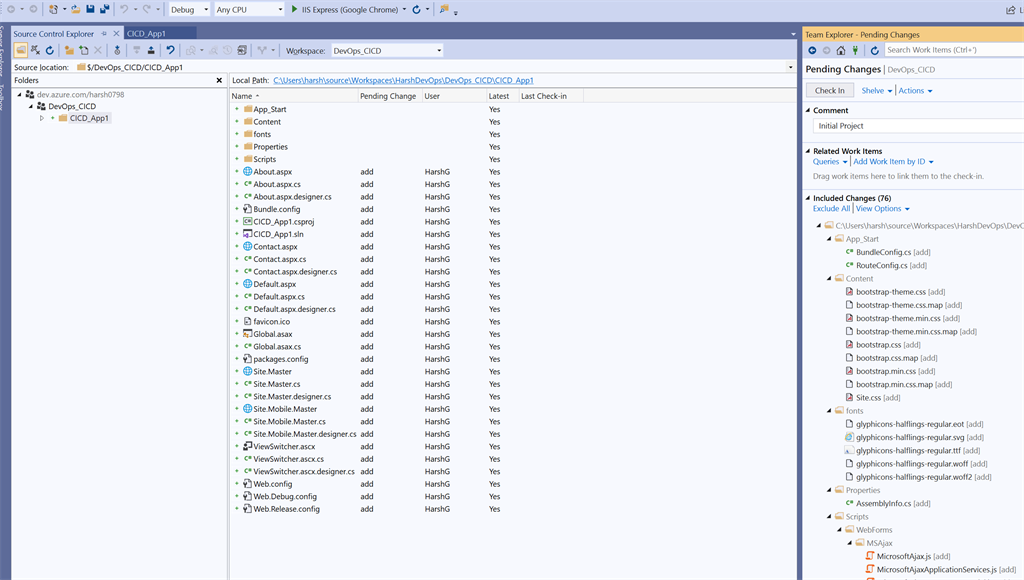Navigate back in Team Explorer
Viewport: 1024px width, 580px height.
813,49
